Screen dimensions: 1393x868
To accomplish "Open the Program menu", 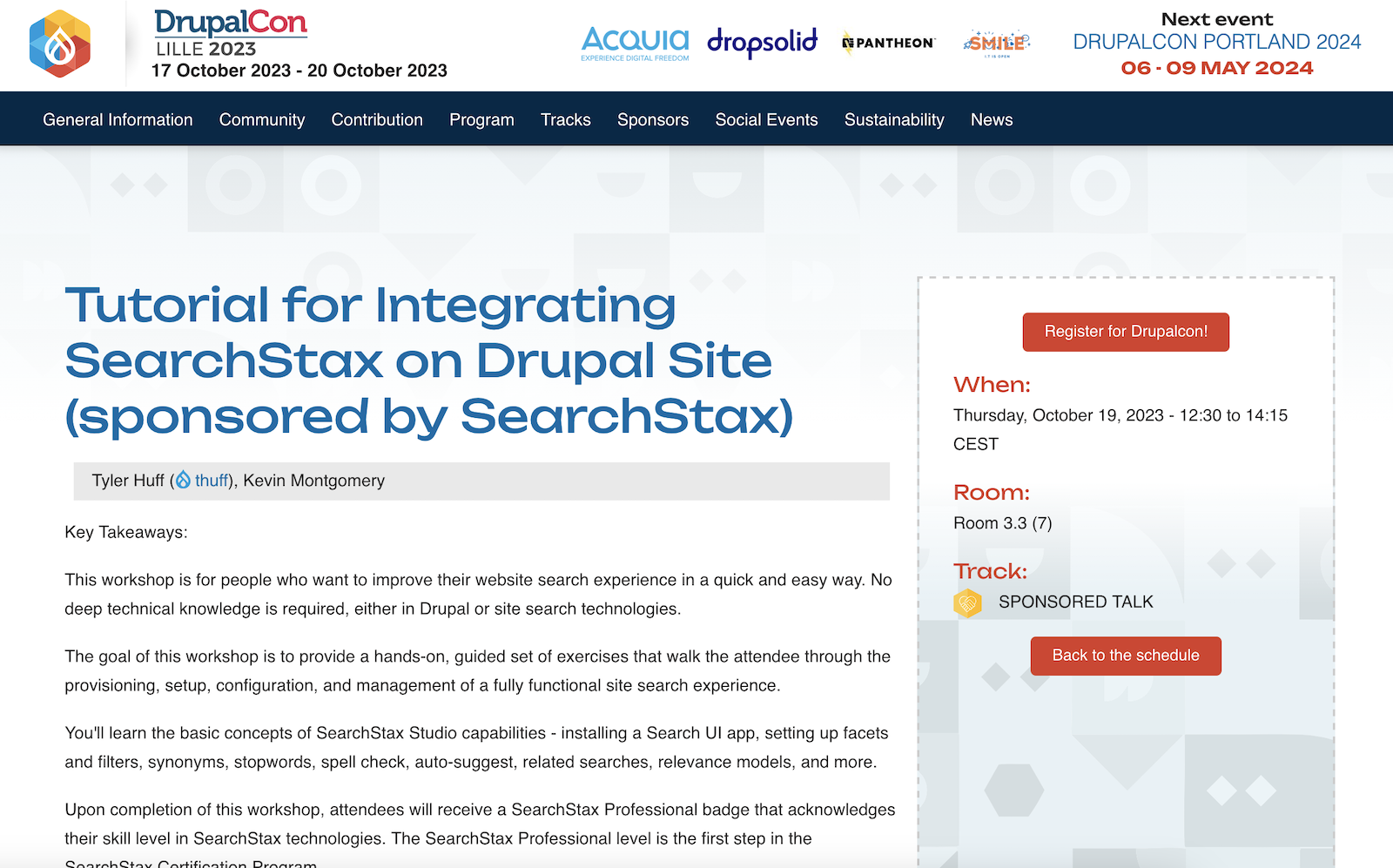I will (481, 120).
